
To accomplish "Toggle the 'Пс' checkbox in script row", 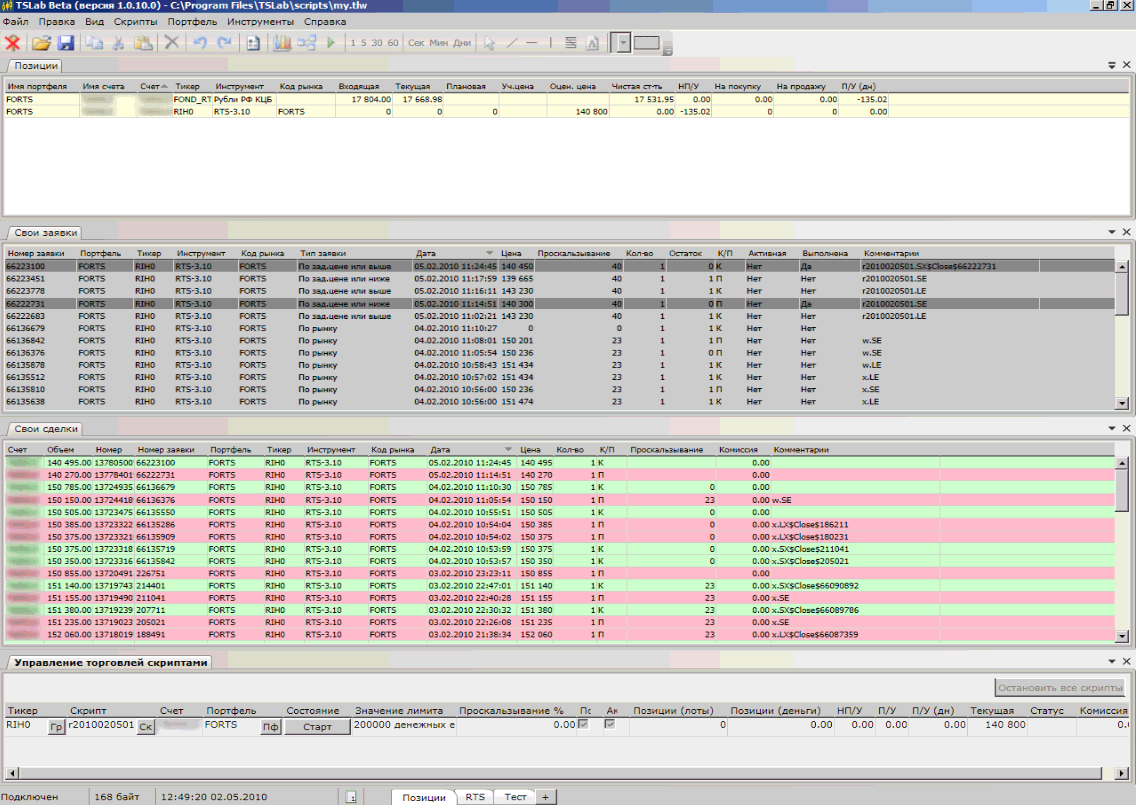I will coord(584,724).
